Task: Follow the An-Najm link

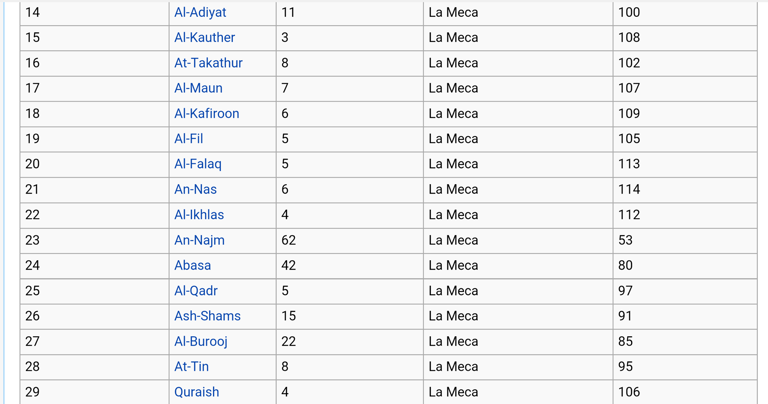Action: point(199,240)
